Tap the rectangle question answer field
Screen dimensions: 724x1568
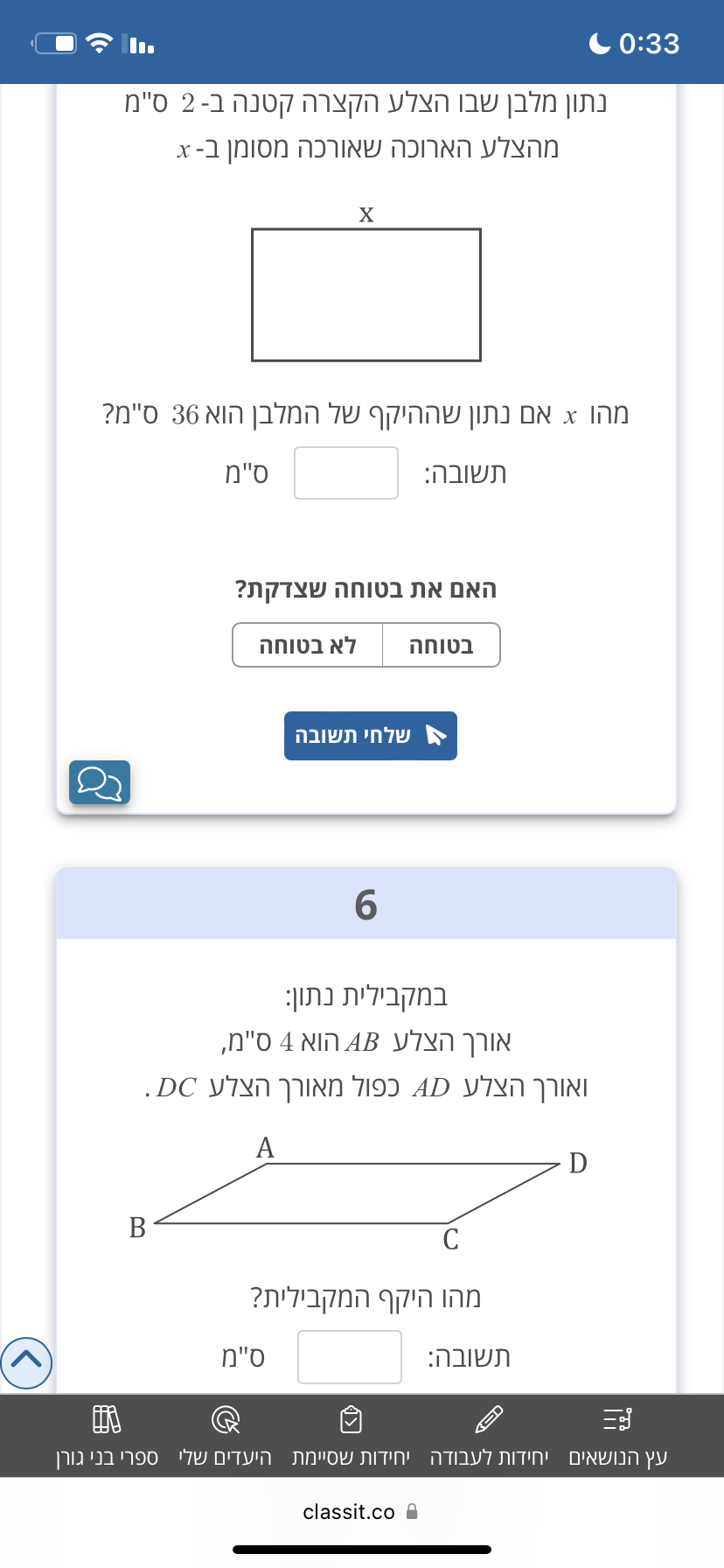346,473
